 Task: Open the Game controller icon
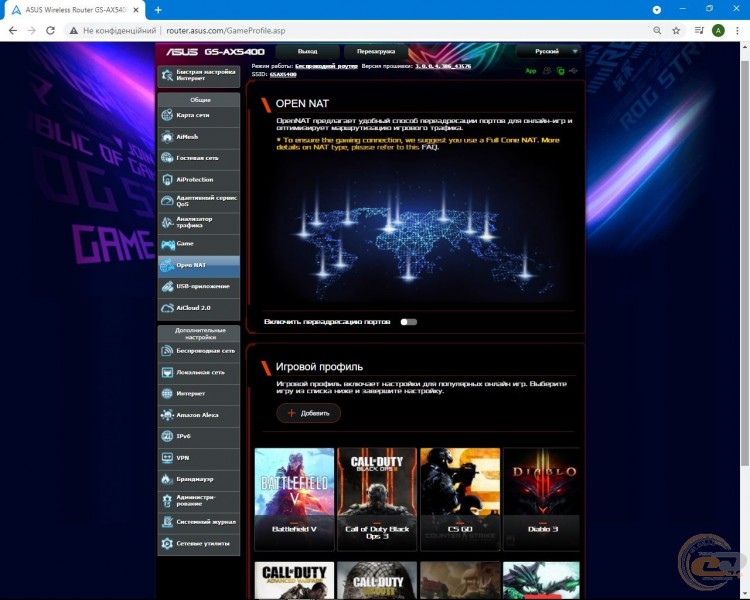point(167,244)
